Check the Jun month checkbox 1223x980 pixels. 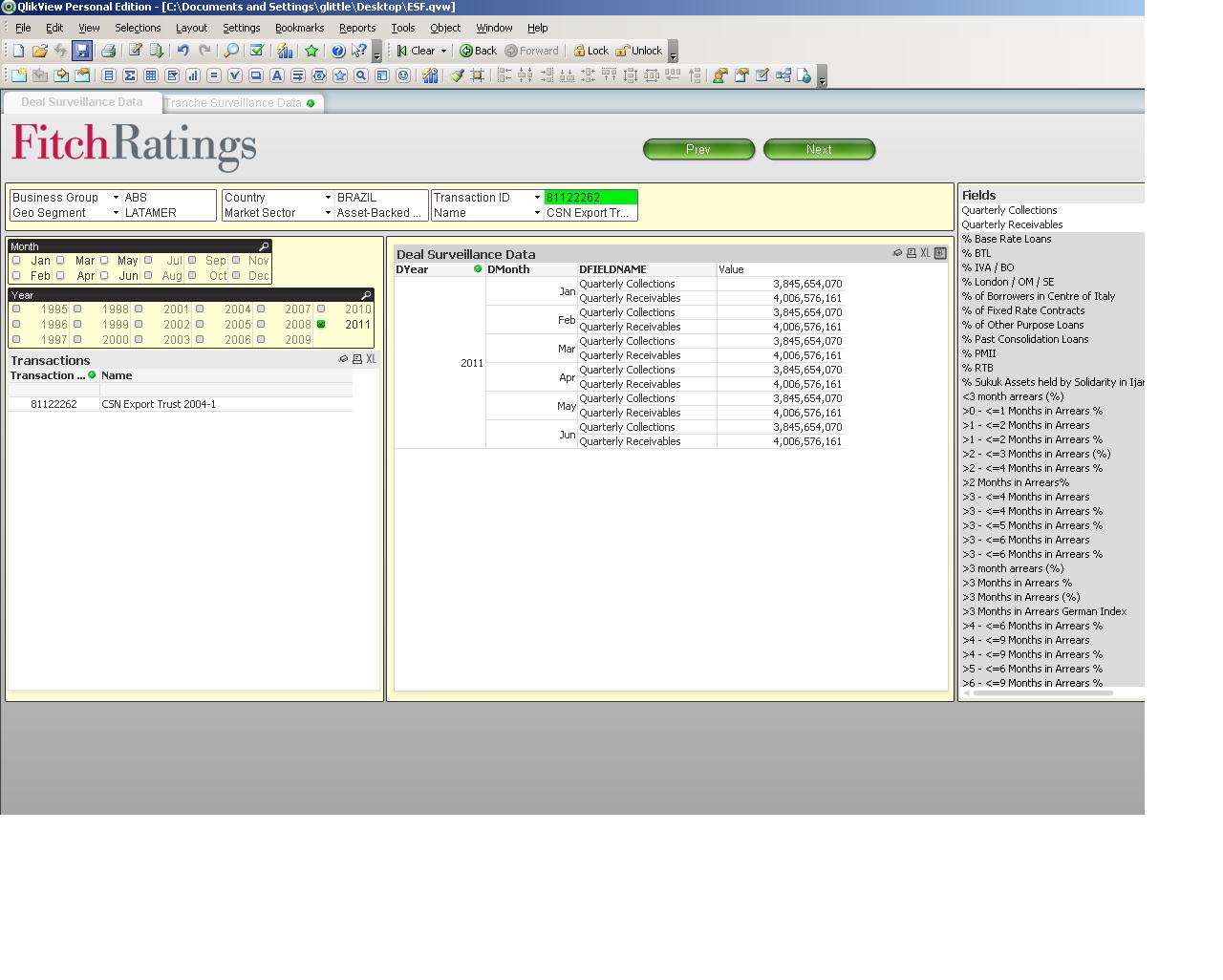pyautogui.click(x=104, y=275)
